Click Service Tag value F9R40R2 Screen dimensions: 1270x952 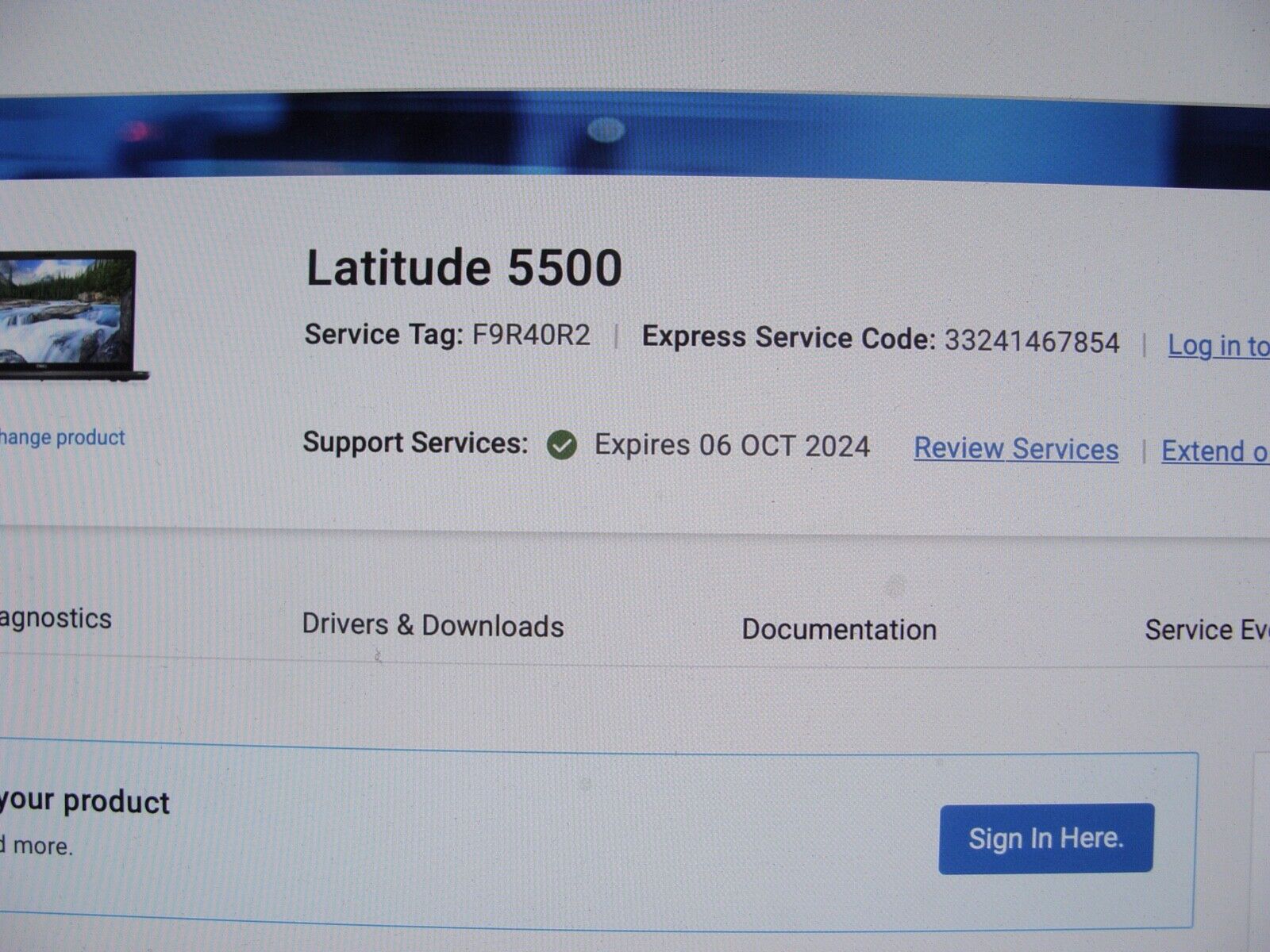531,335
